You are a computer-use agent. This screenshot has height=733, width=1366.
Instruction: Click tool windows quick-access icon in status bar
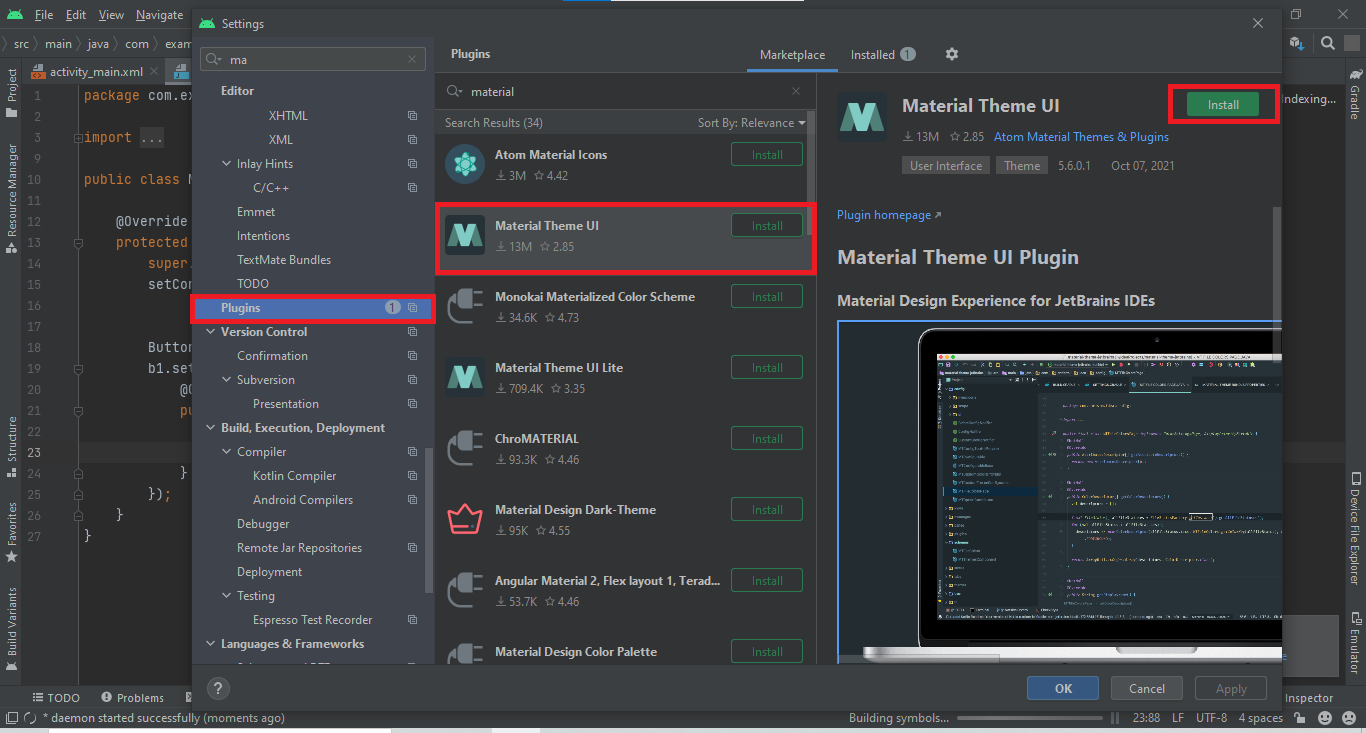tap(10, 718)
